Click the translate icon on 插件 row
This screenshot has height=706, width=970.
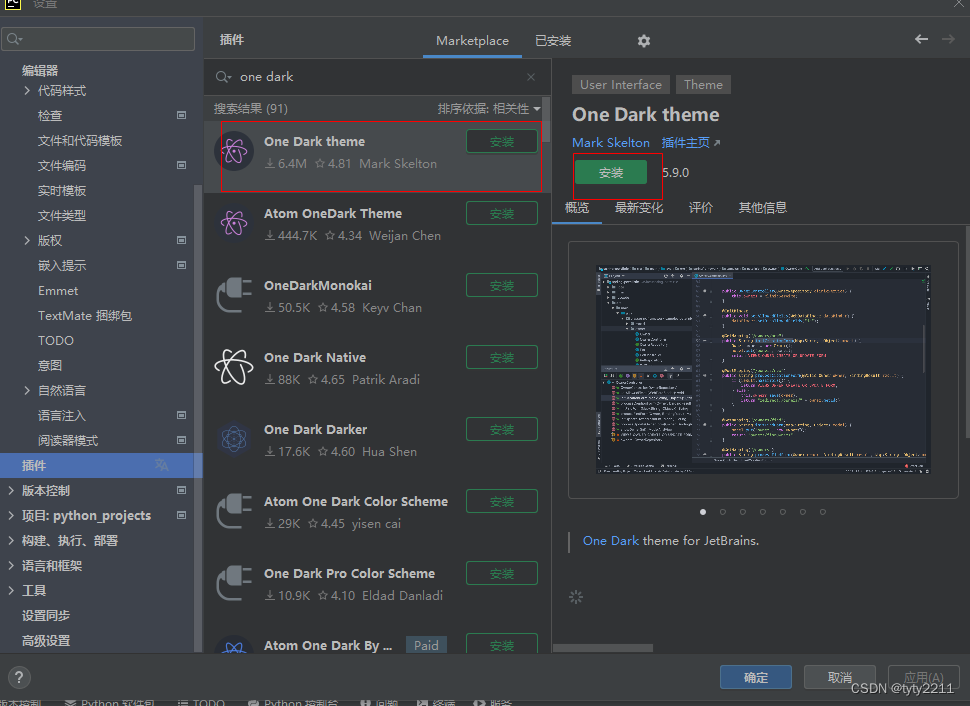(161, 465)
